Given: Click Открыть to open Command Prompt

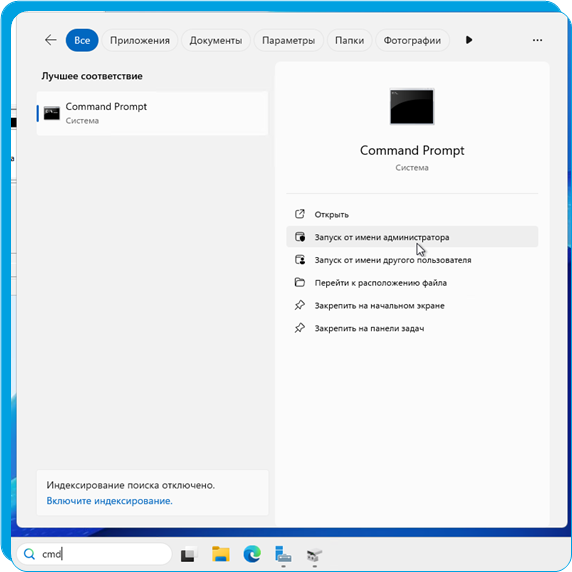Looking at the screenshot, I should tap(412, 214).
